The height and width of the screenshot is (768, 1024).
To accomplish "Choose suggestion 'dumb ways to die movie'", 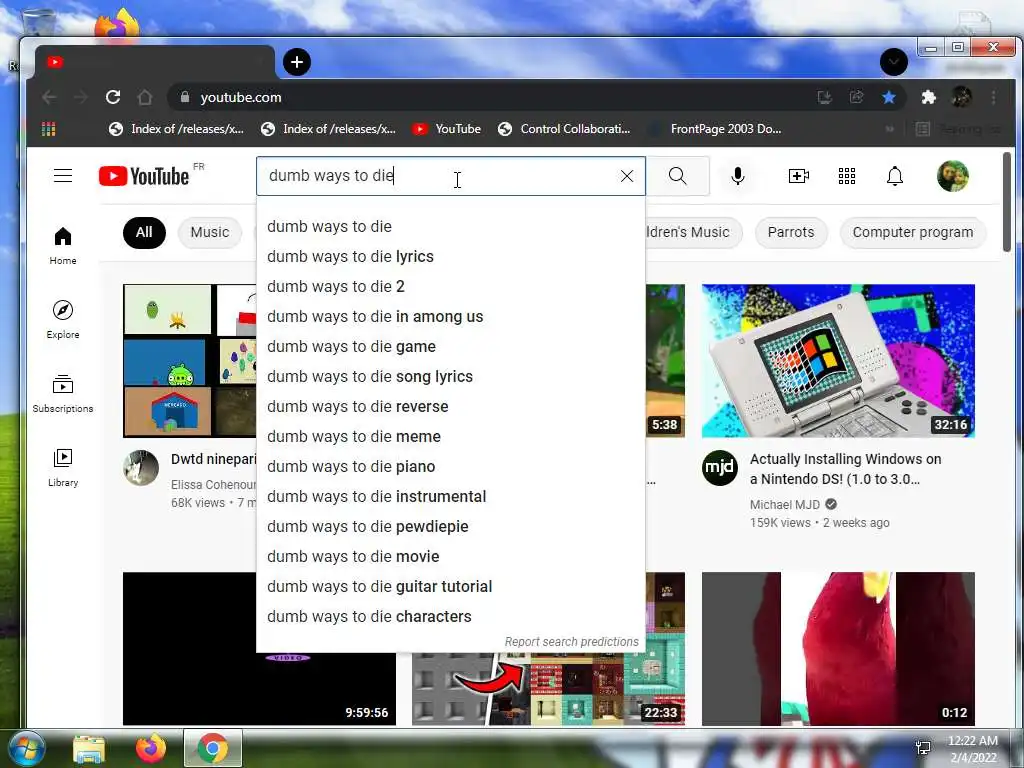I will pos(451,557).
